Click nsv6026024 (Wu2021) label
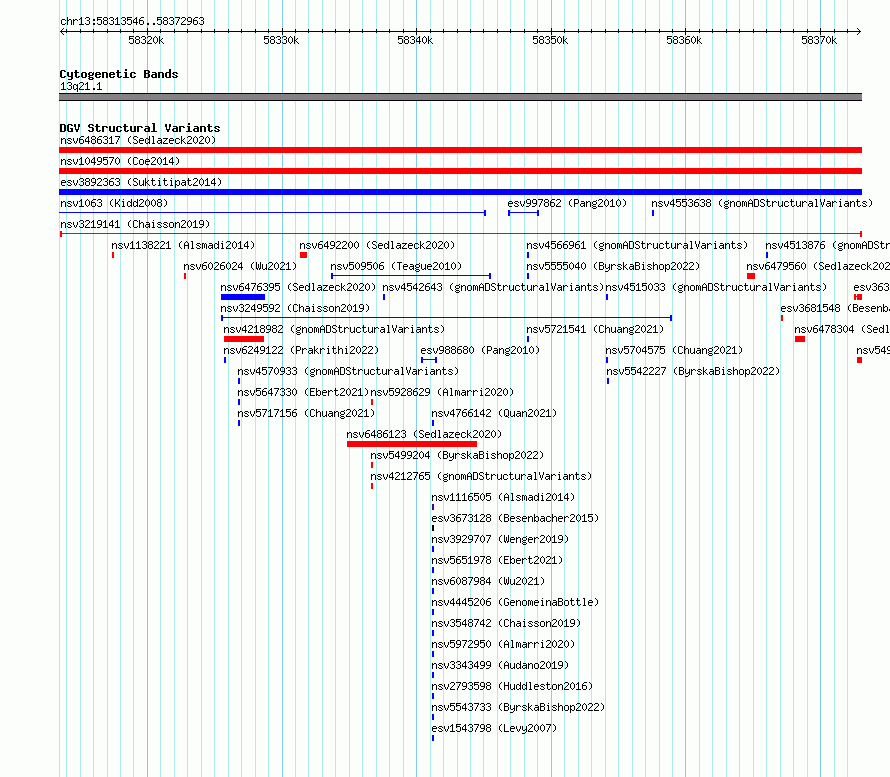Screen dimensions: 890x777 click(240, 266)
